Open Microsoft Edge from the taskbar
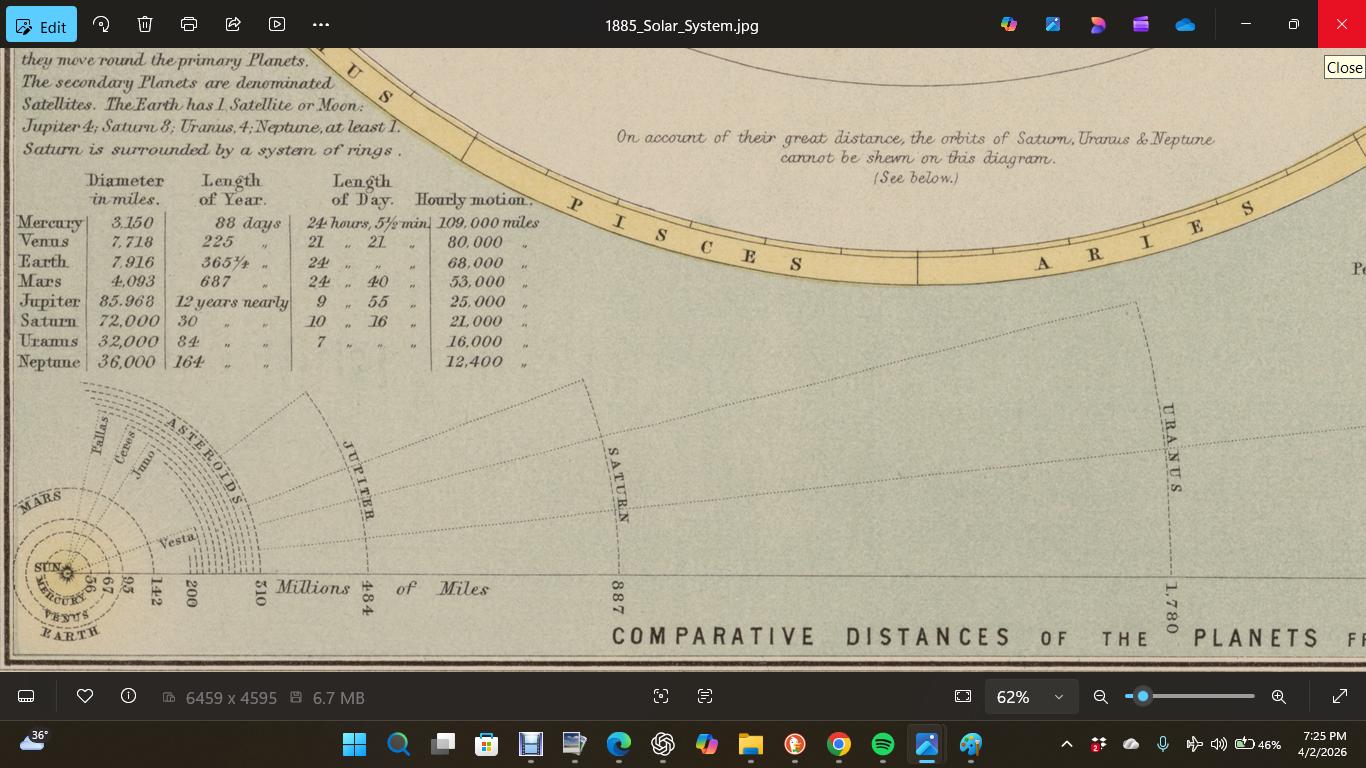The width and height of the screenshot is (1366, 768). [619, 744]
